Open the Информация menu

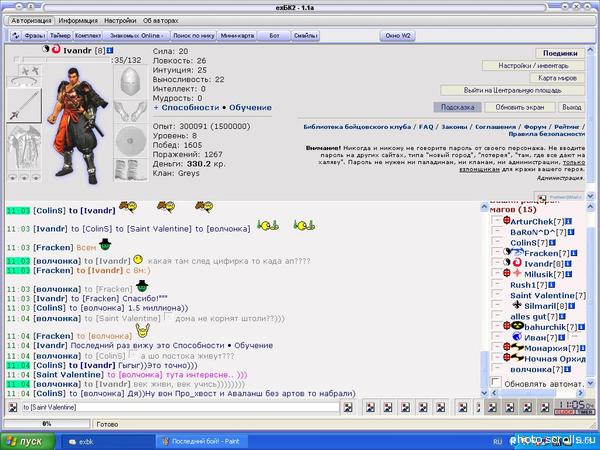[78, 21]
